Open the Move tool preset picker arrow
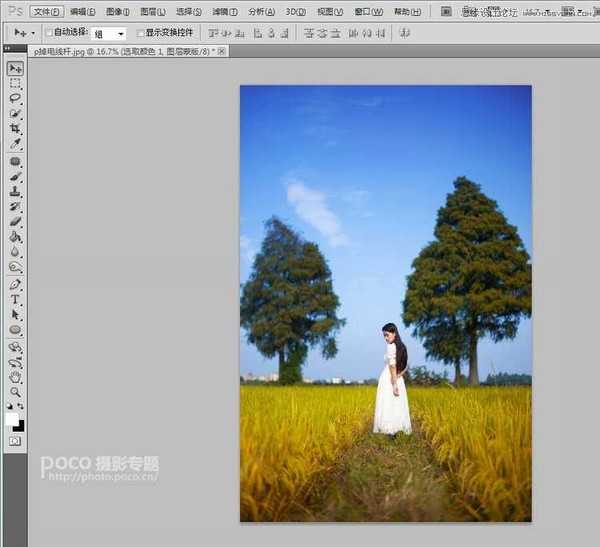This screenshot has height=547, width=600. (30, 33)
